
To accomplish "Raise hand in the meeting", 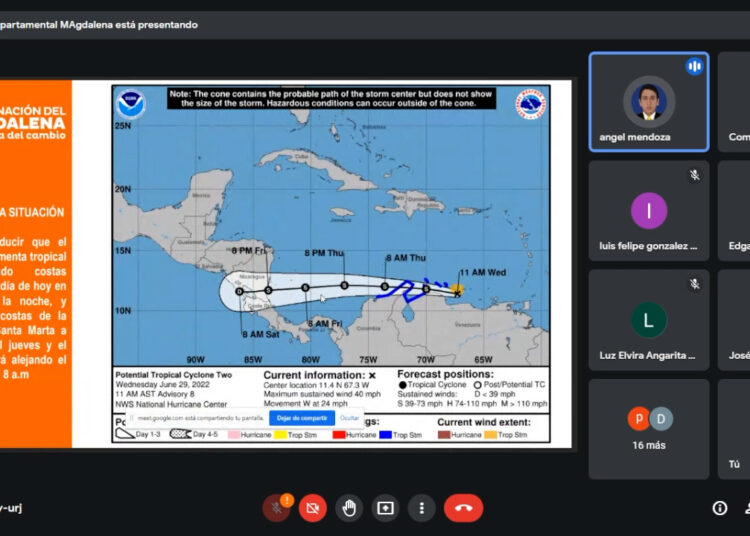I will pyautogui.click(x=348, y=508).
